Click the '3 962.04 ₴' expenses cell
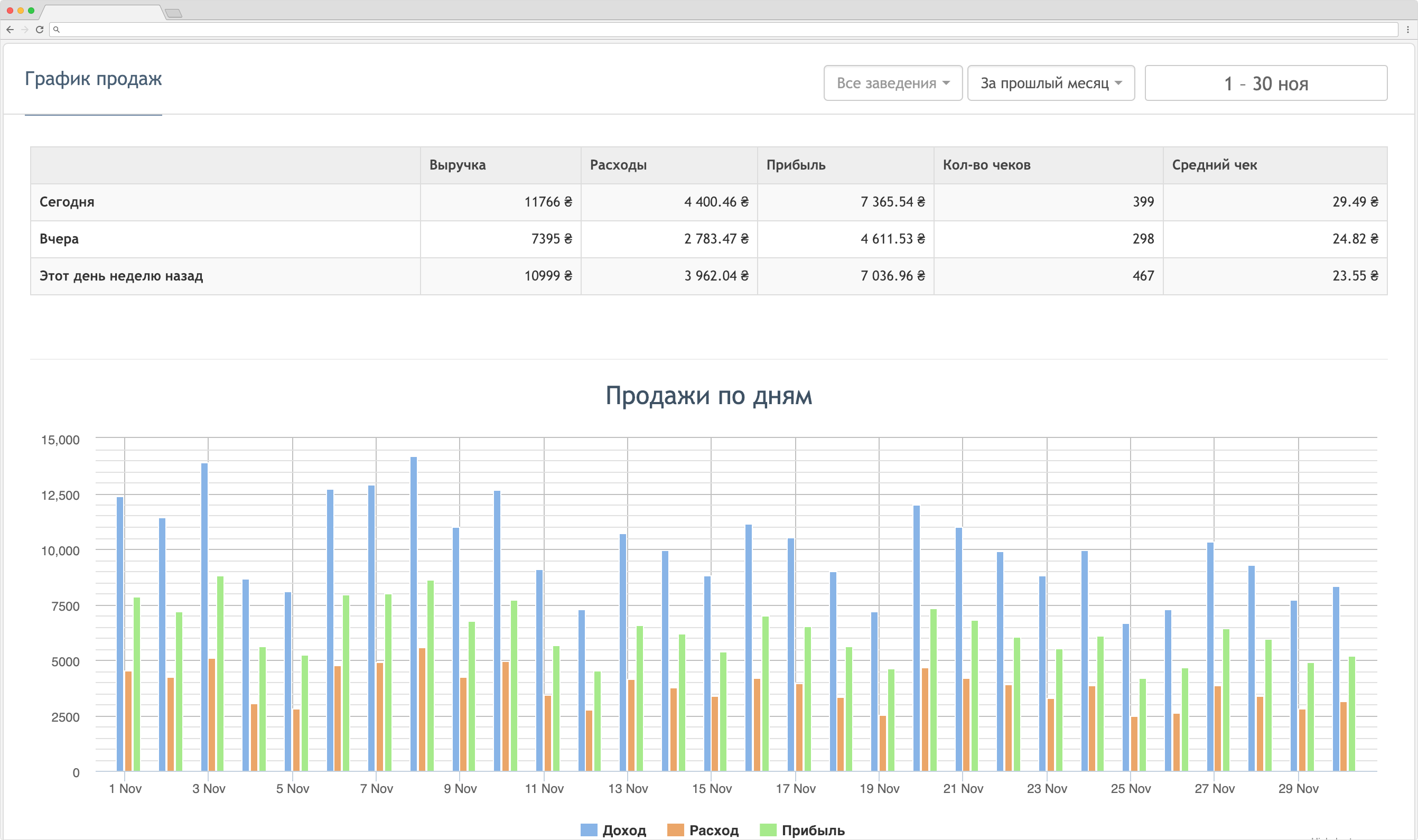The height and width of the screenshot is (840, 1418). coord(669,276)
